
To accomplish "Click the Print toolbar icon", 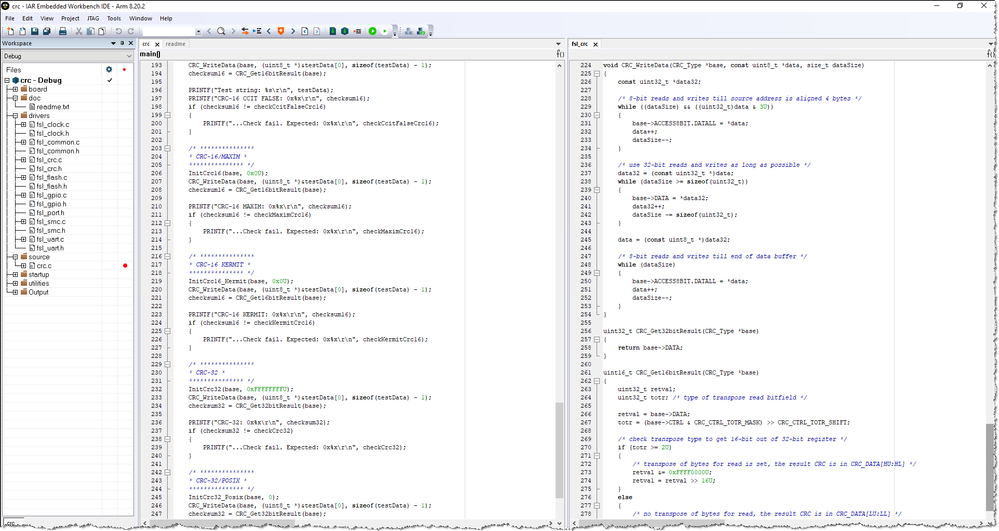I will pyautogui.click(x=62, y=32).
